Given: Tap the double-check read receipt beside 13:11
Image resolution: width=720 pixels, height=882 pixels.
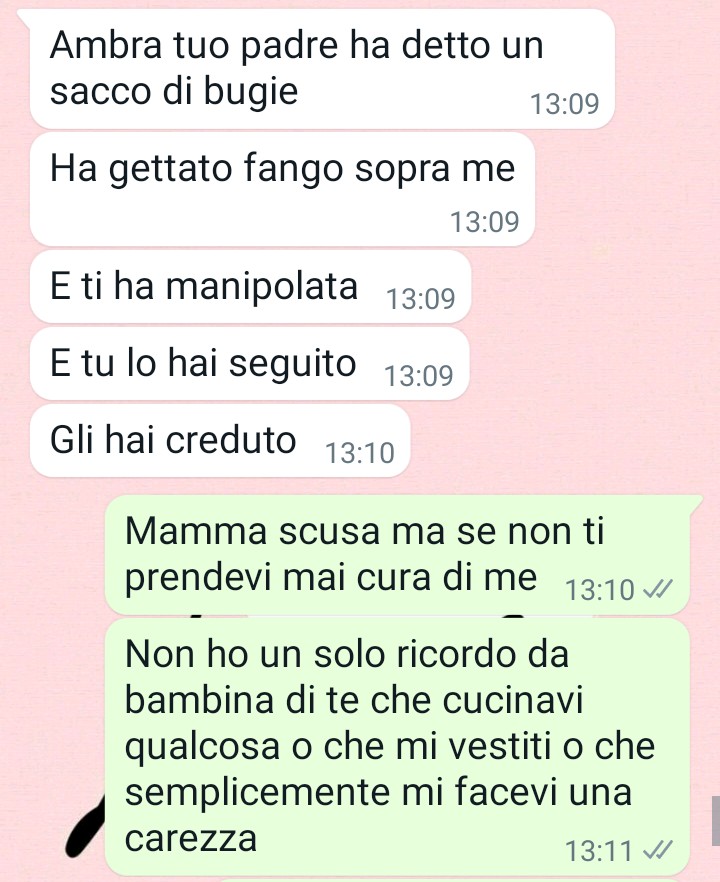Looking at the screenshot, I should point(657,850).
